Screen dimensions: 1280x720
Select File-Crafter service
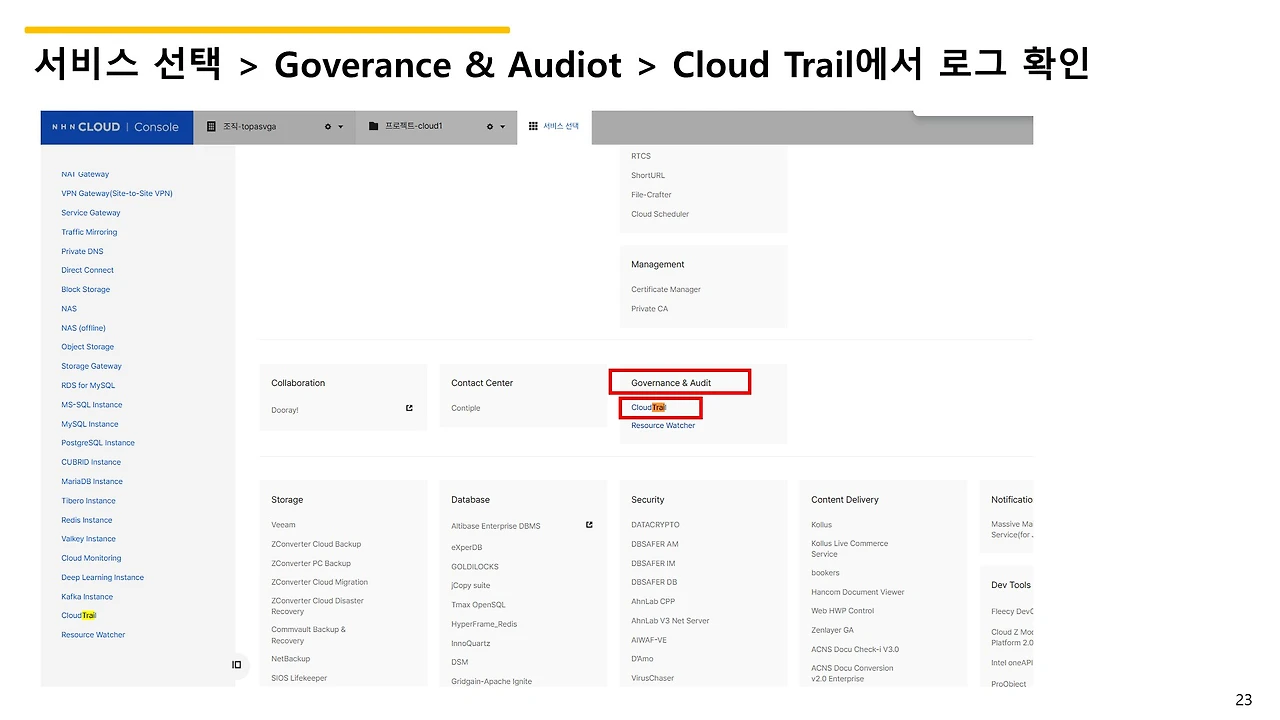[x=651, y=195]
